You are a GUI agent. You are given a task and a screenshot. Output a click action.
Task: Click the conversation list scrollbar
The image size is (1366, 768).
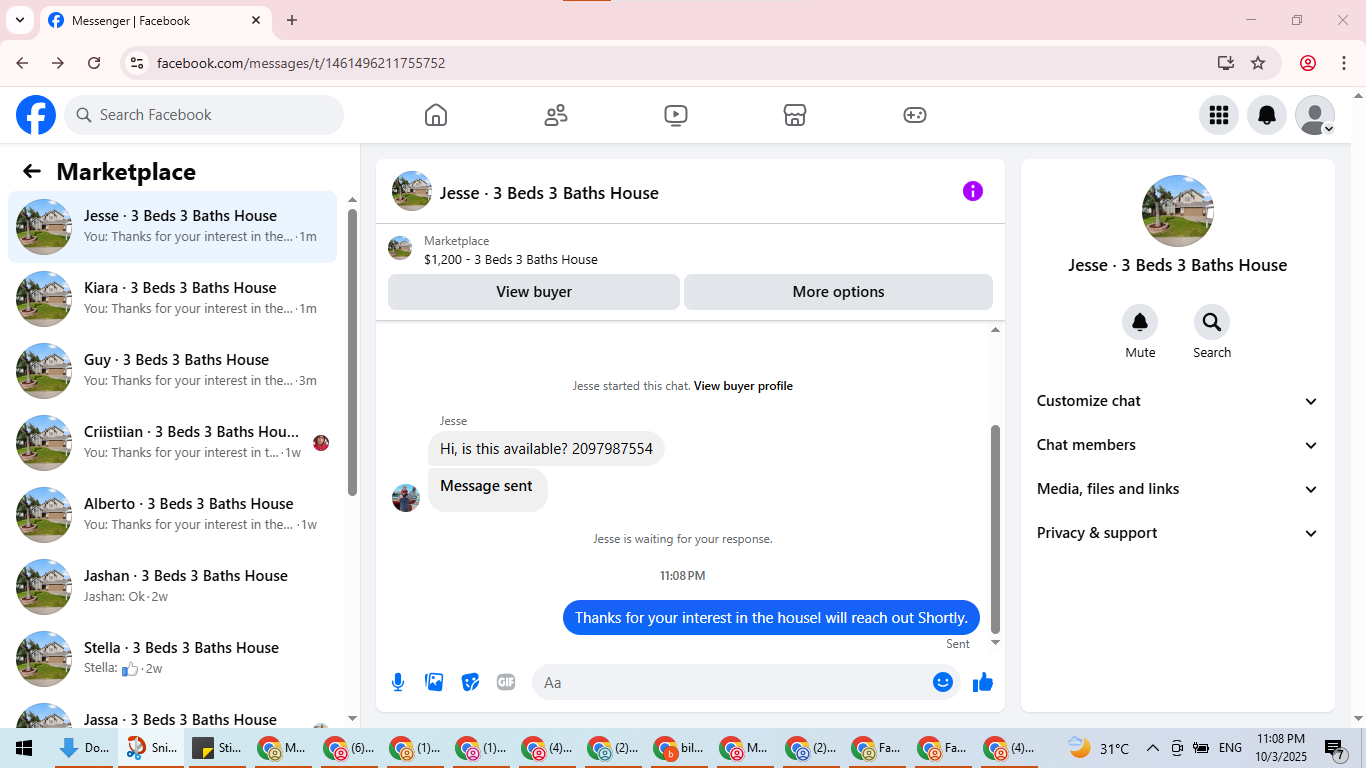click(352, 352)
